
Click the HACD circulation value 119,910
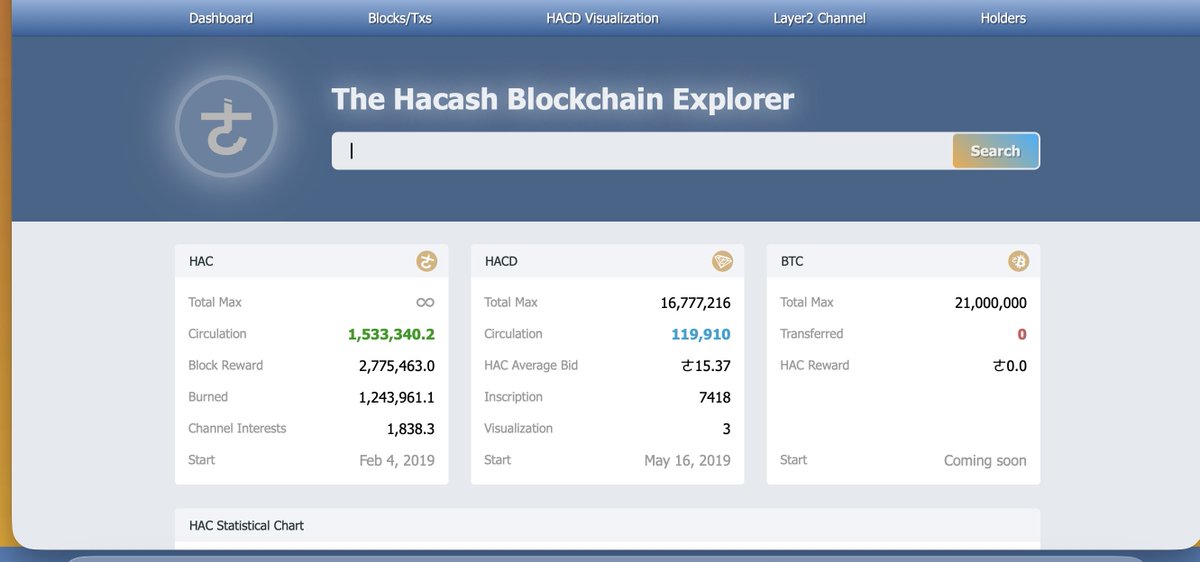point(701,334)
